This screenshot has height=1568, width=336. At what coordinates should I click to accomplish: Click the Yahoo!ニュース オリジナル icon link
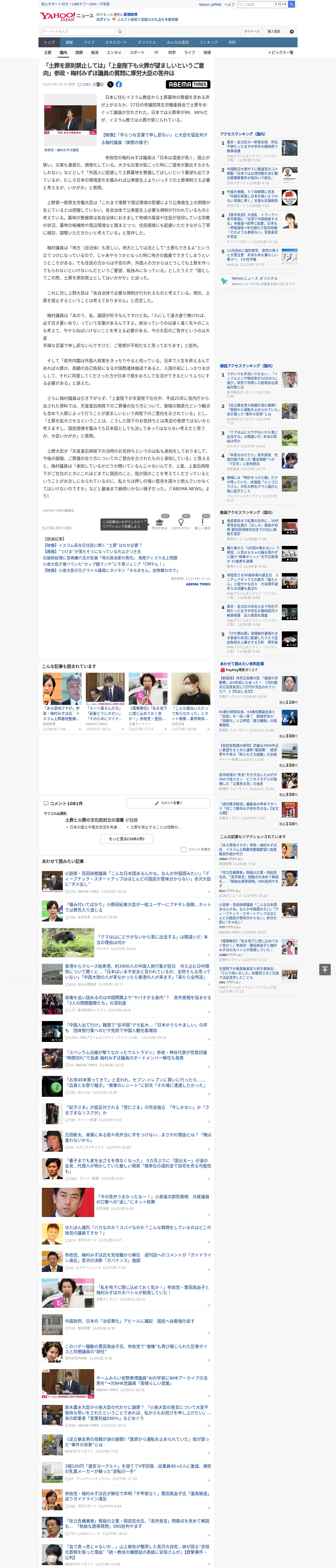tap(225, 281)
